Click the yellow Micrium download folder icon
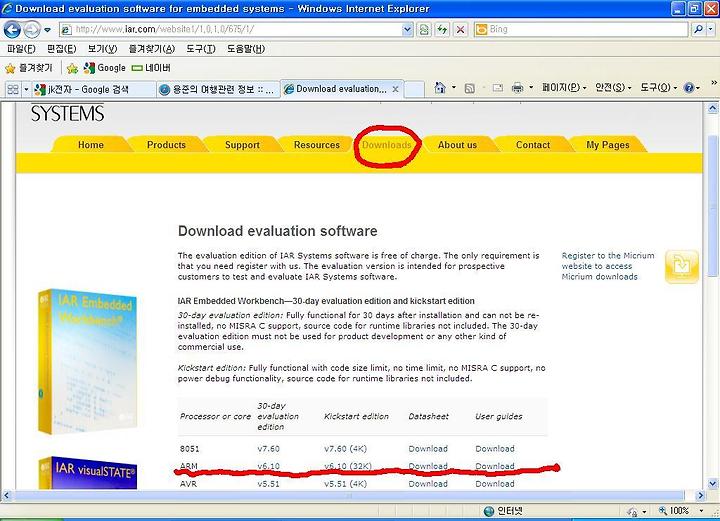Viewport: 720px width, 521px height. tap(681, 267)
